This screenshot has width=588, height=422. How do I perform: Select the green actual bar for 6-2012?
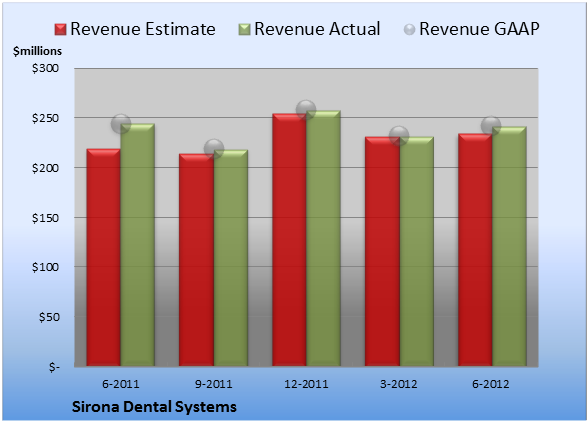[509, 246]
